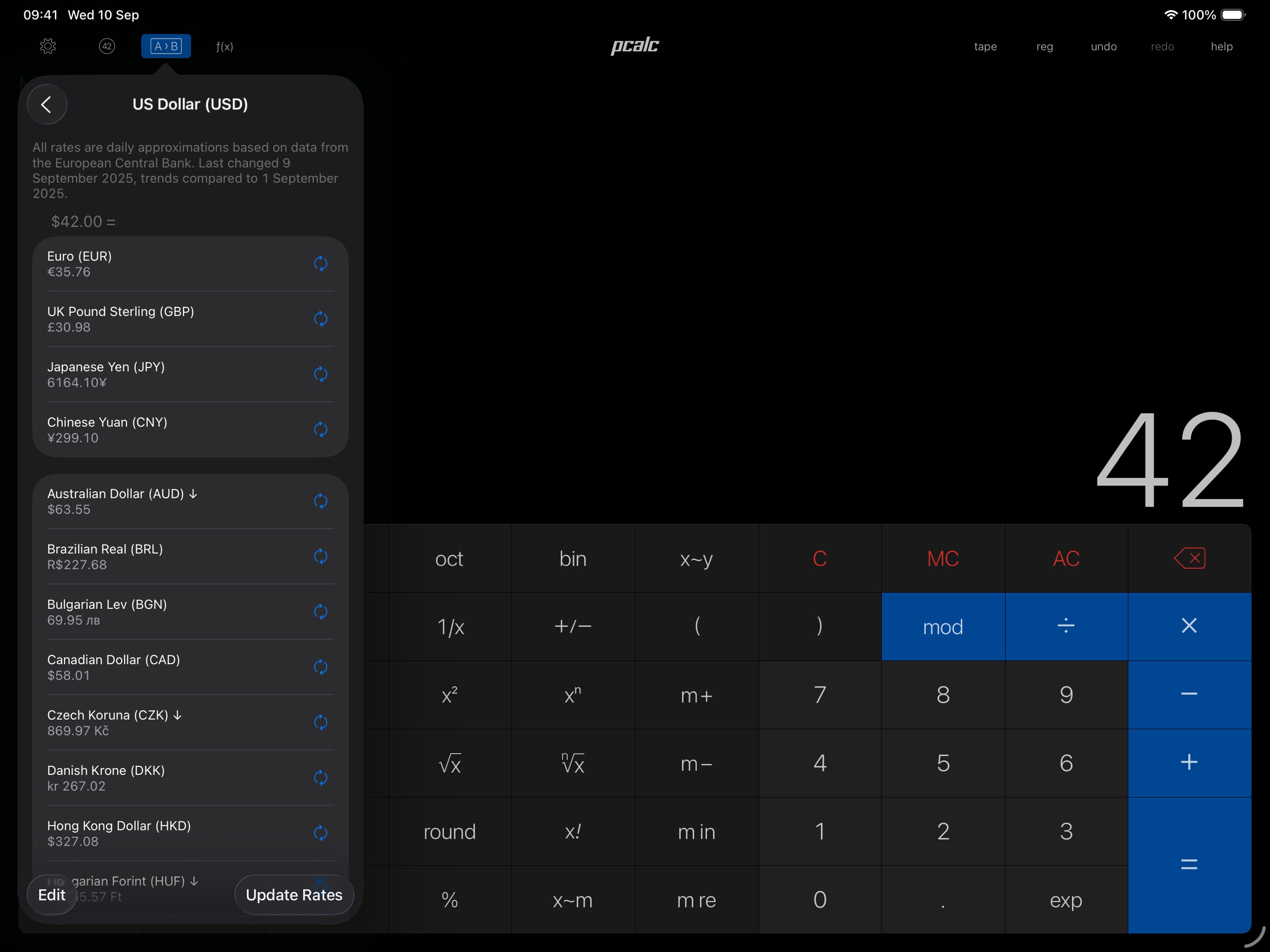Tap the plus key

pyautogui.click(x=1189, y=763)
